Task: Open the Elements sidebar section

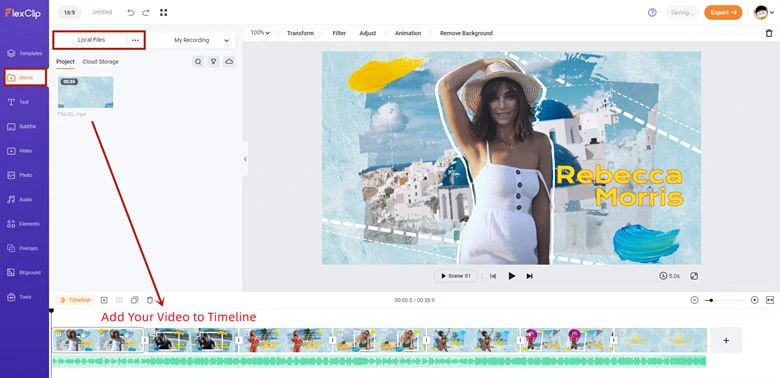Action: (x=24, y=224)
